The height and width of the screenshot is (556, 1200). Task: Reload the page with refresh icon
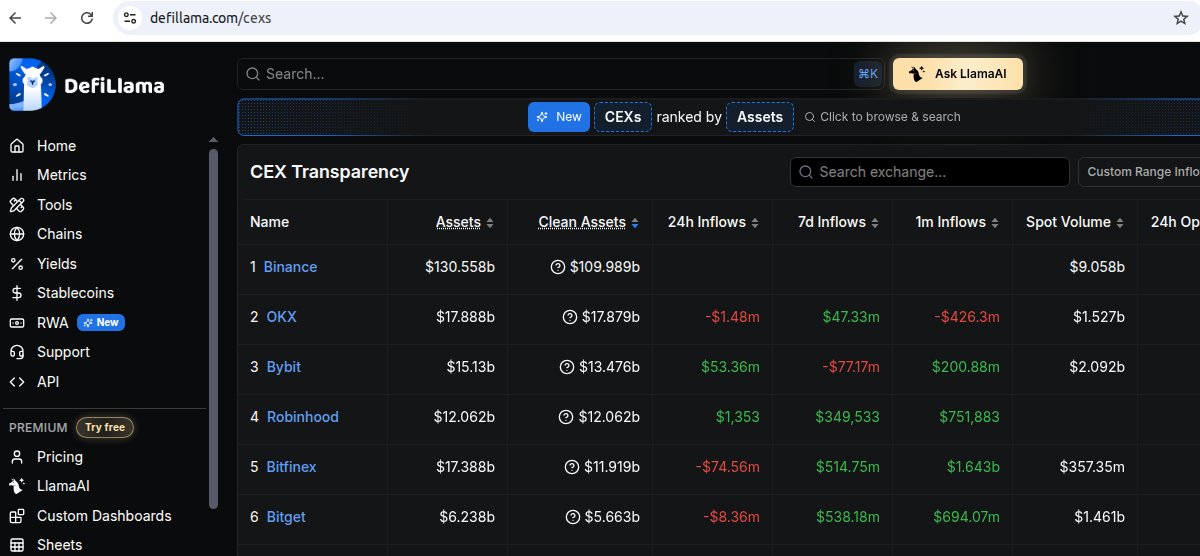pyautogui.click(x=87, y=18)
